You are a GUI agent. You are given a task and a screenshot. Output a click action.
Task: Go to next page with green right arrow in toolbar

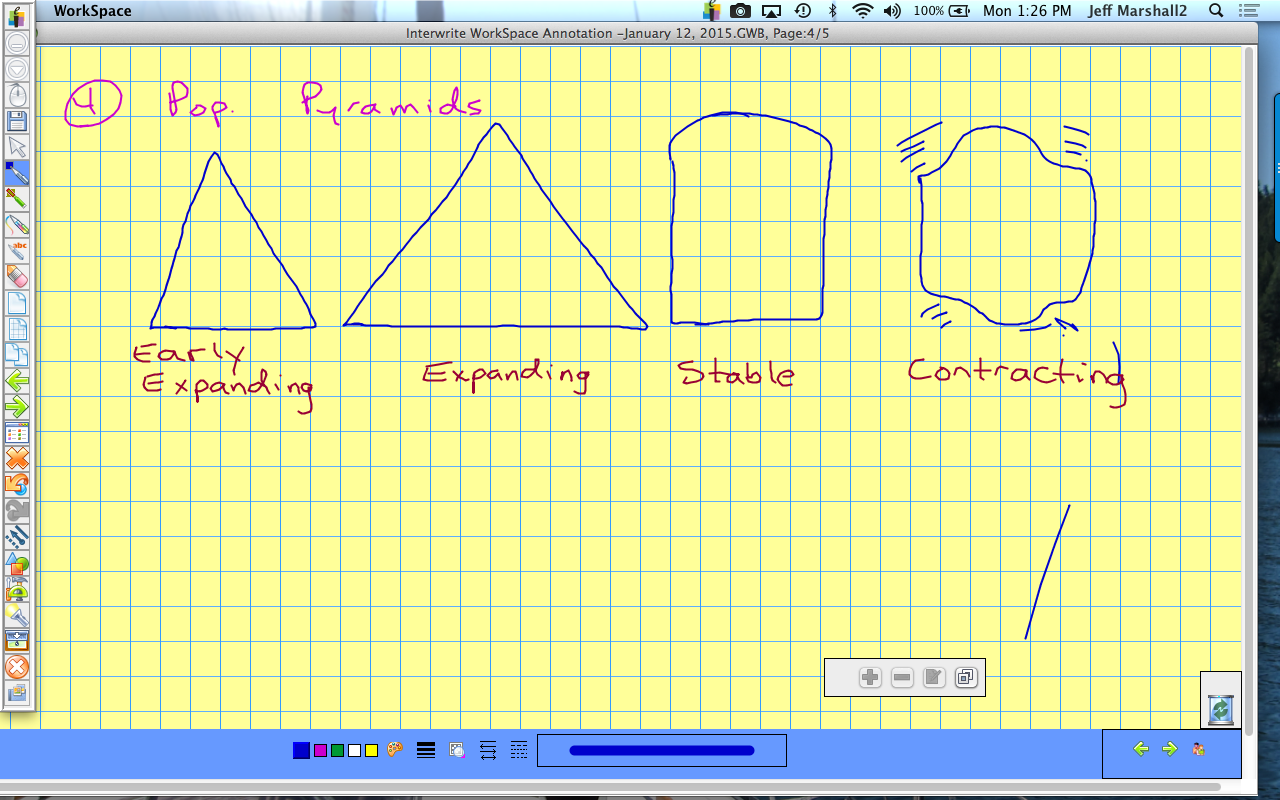(17, 407)
